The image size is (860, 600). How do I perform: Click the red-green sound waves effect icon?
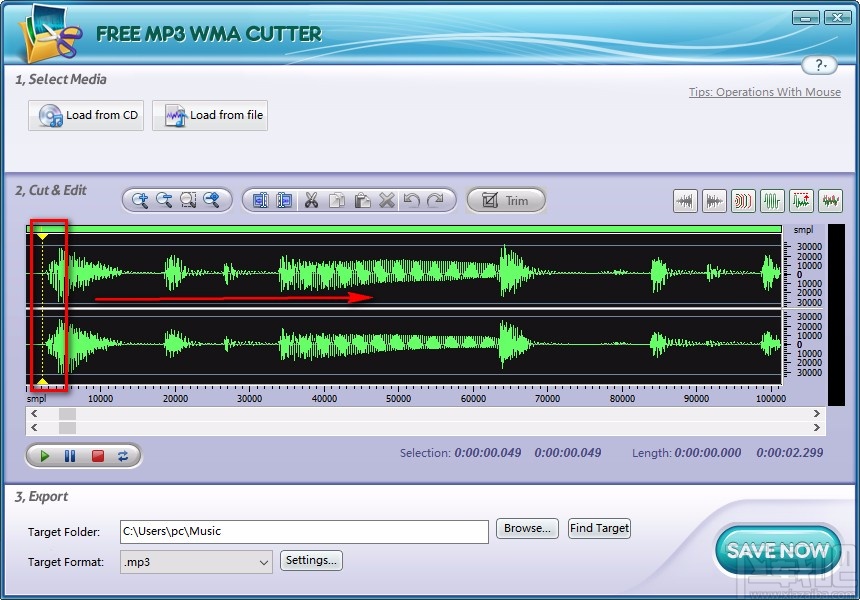pyautogui.click(x=743, y=201)
